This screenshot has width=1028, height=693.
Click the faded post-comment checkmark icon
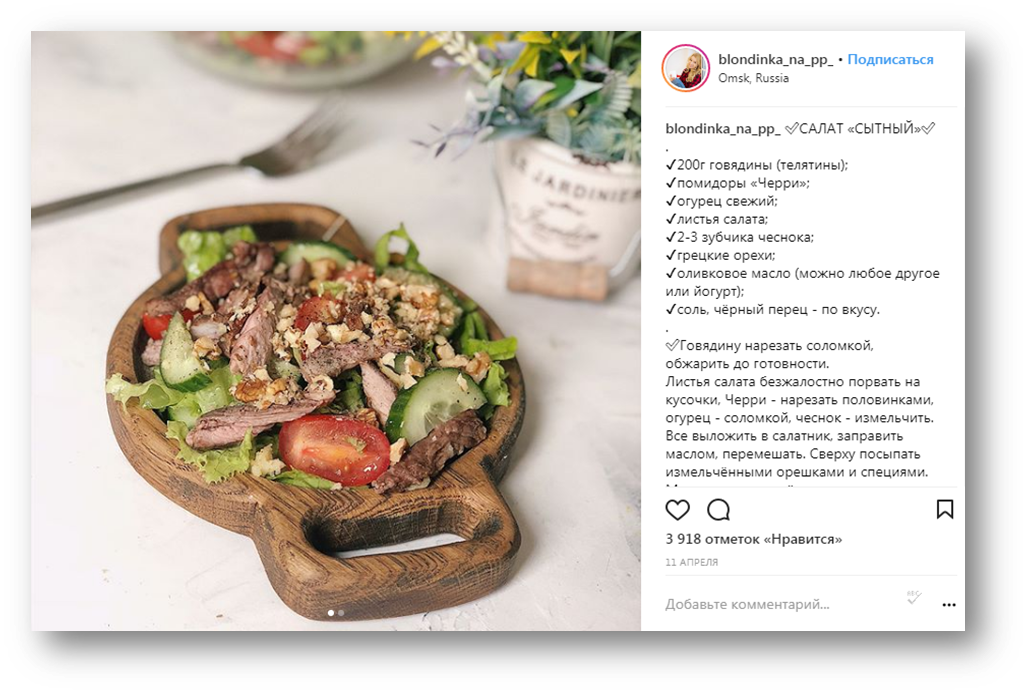coord(914,597)
